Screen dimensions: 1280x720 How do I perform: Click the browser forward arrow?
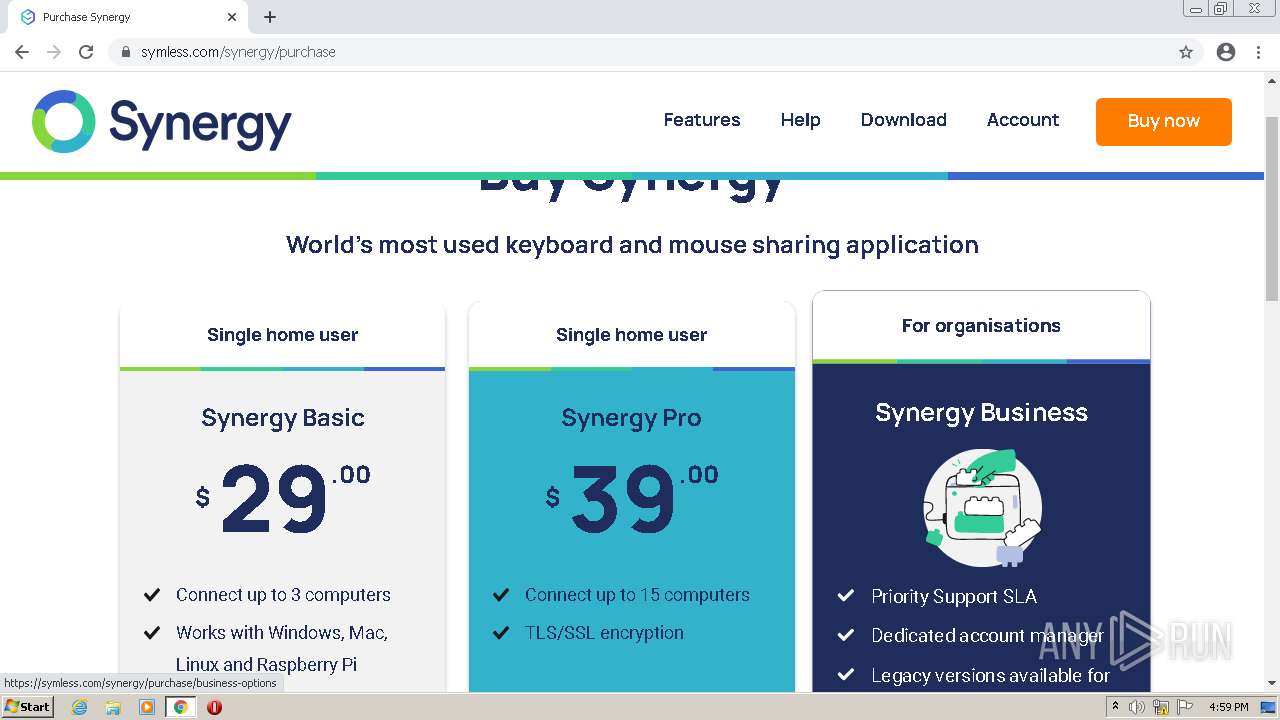click(x=54, y=52)
